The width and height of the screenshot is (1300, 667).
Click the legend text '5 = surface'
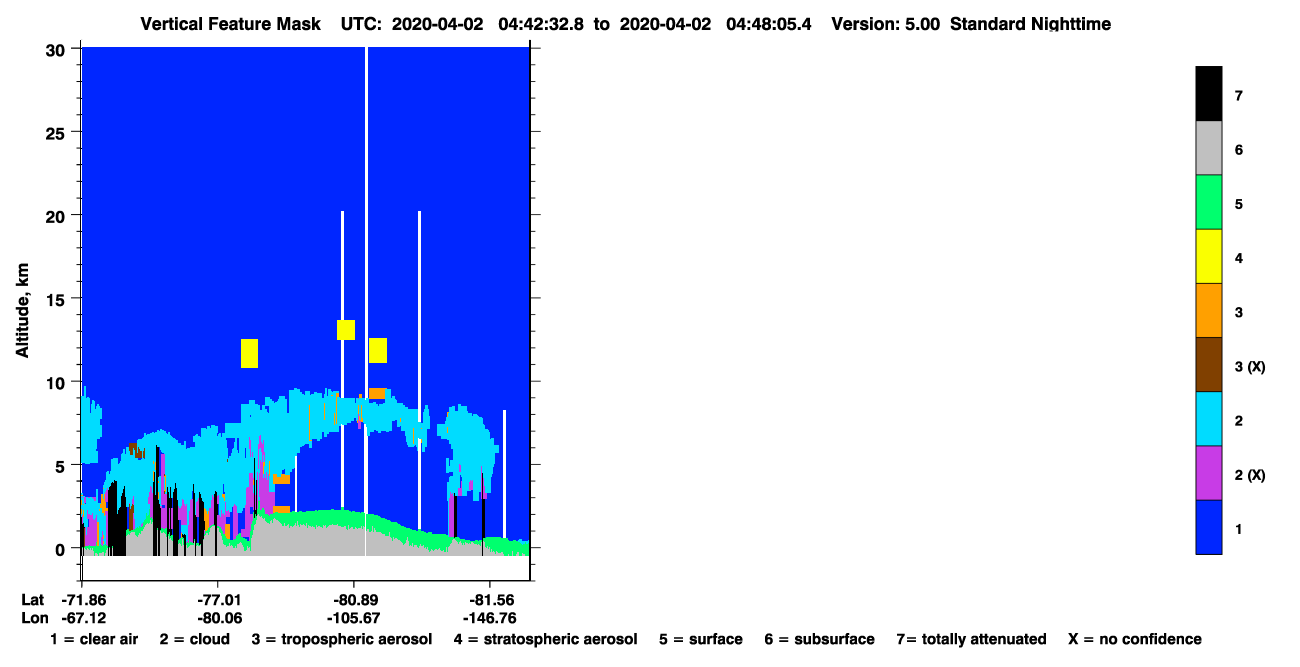(700, 639)
